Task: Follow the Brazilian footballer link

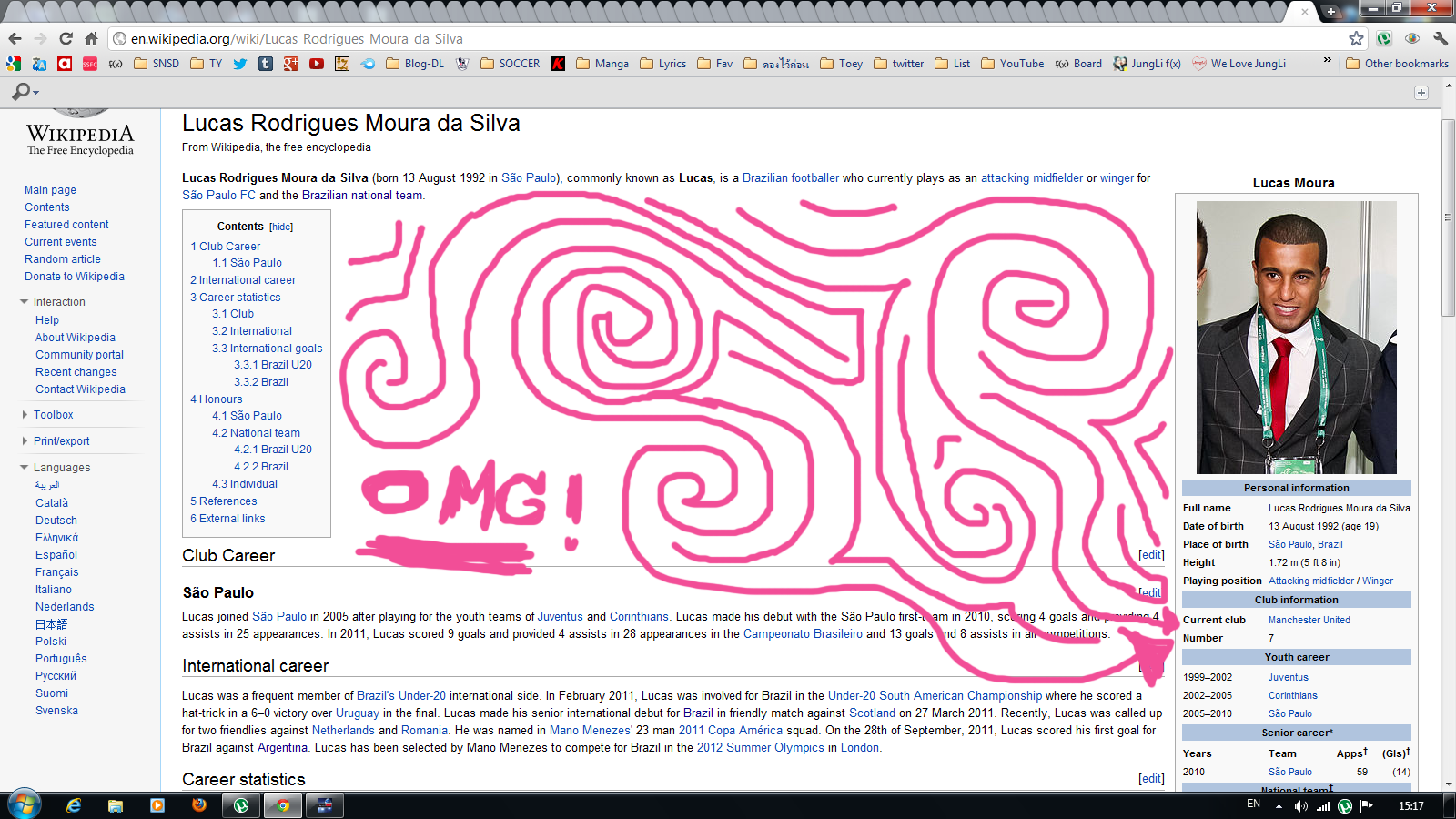Action: coord(791,178)
